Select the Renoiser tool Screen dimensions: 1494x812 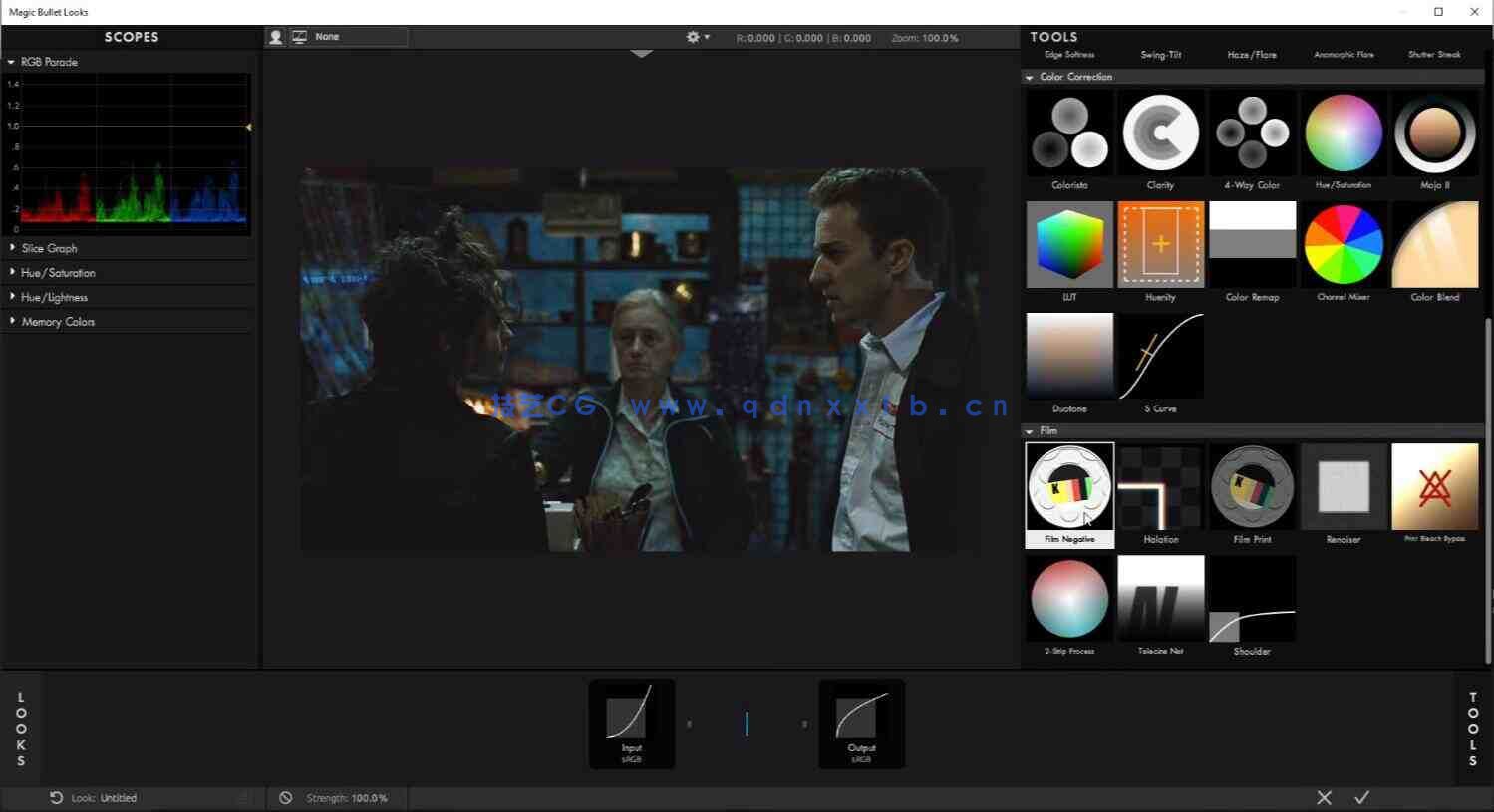(1344, 487)
